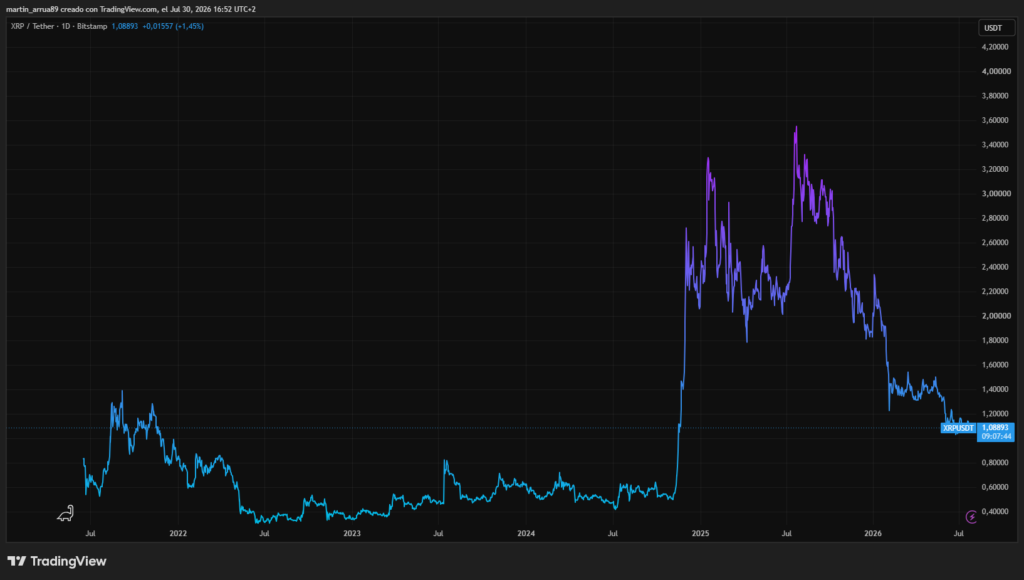Click the 0,40000 price axis label
1024x580 pixels.
click(995, 511)
